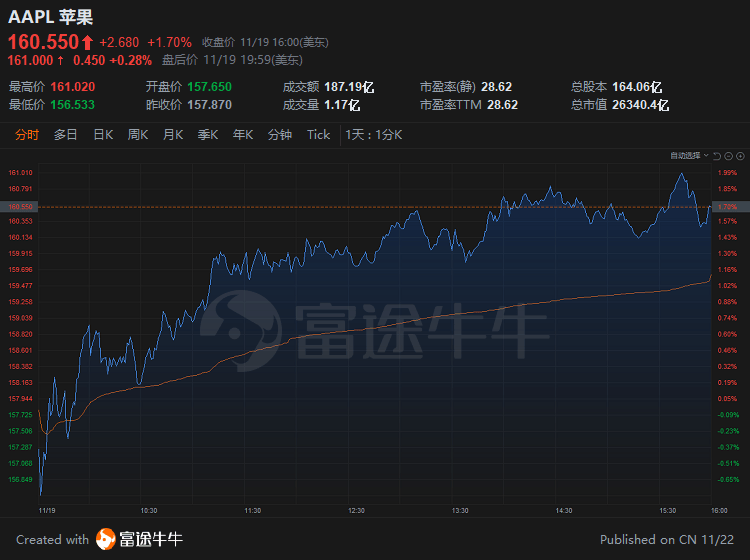
Task: Switch to the 多日 tab
Action: click(66, 135)
